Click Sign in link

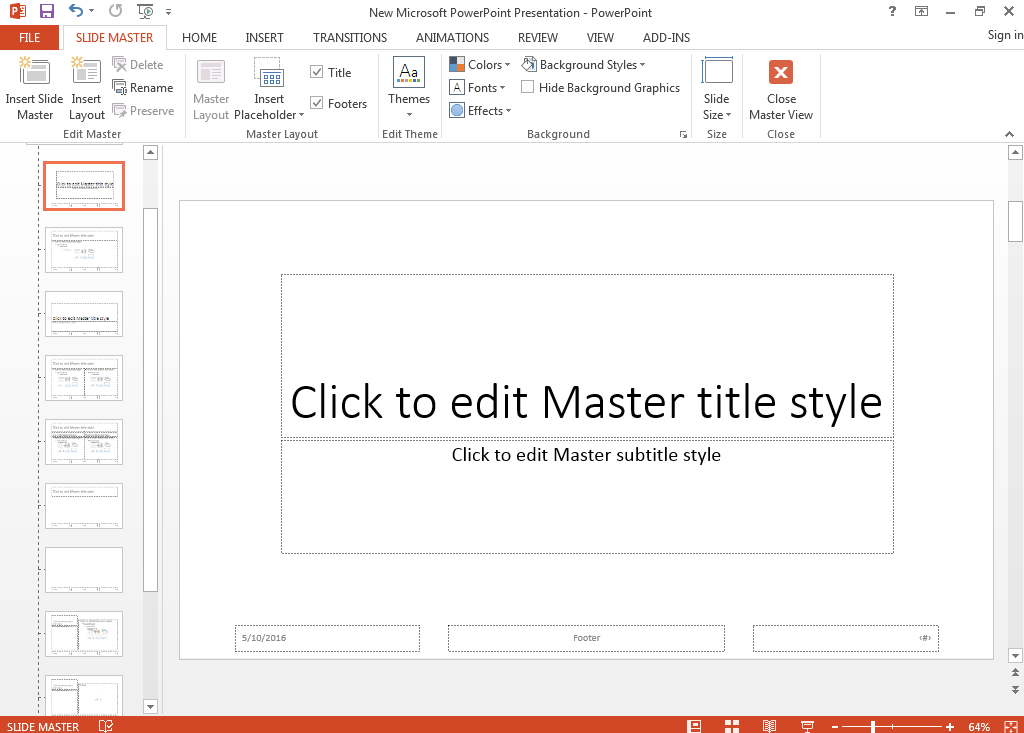pos(1004,35)
